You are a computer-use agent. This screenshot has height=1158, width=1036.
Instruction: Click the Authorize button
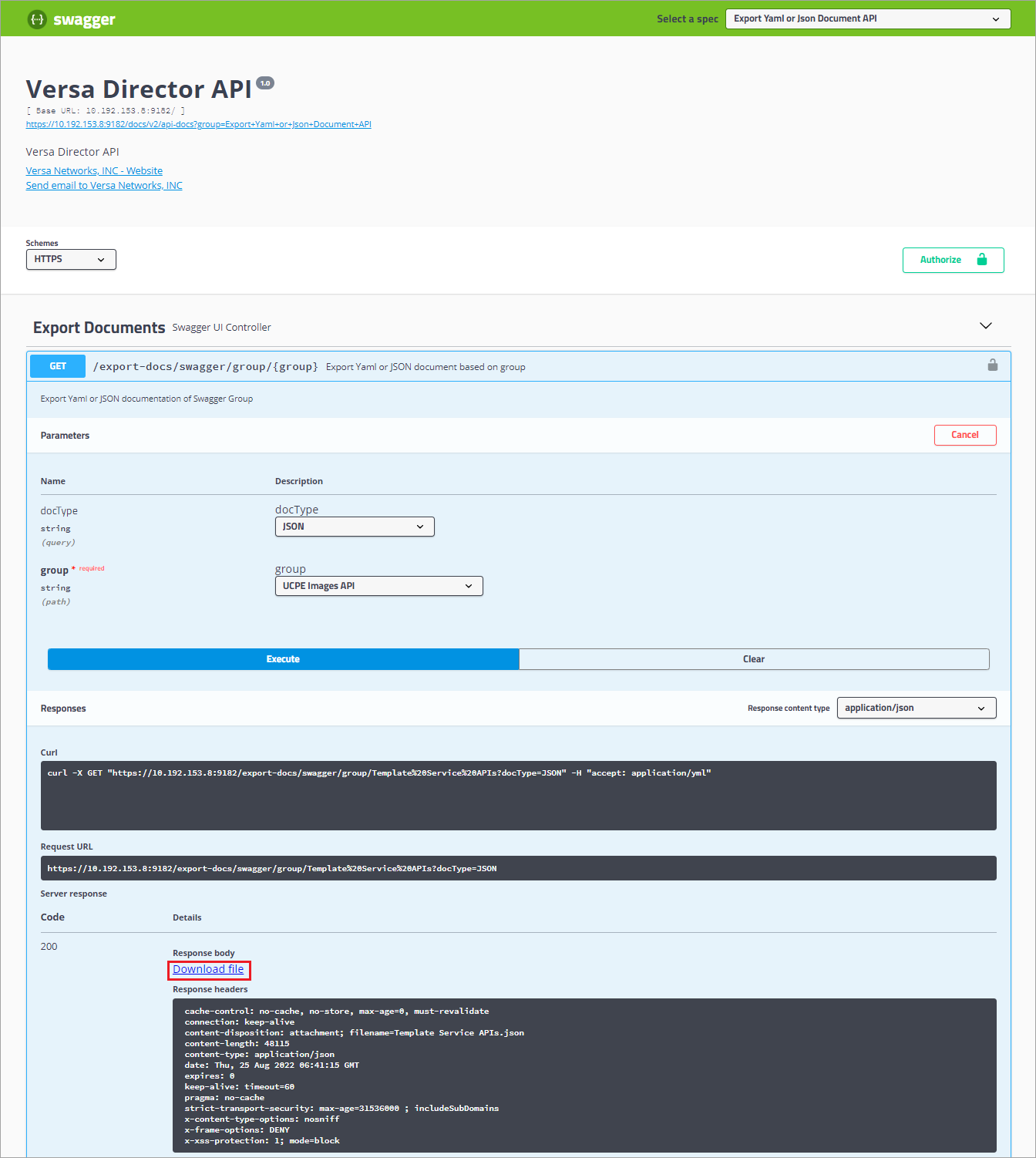click(953, 260)
